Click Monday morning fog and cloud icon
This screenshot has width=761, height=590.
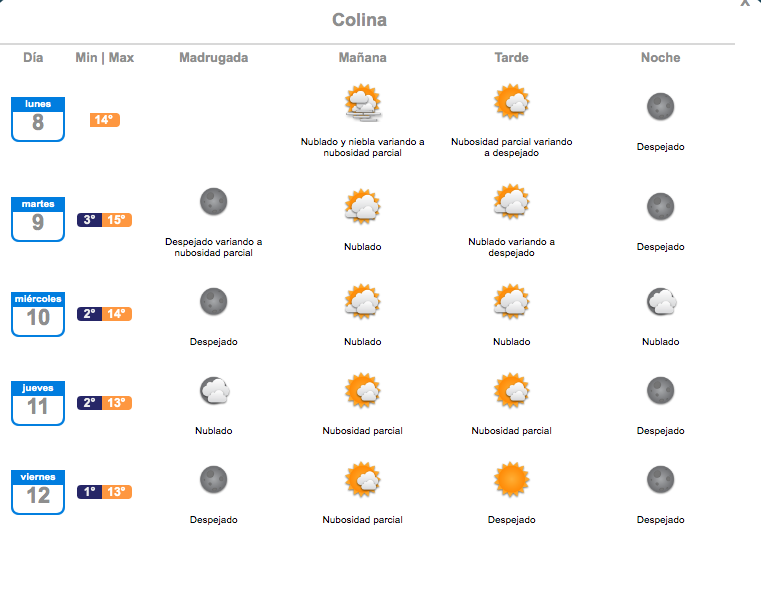(363, 102)
